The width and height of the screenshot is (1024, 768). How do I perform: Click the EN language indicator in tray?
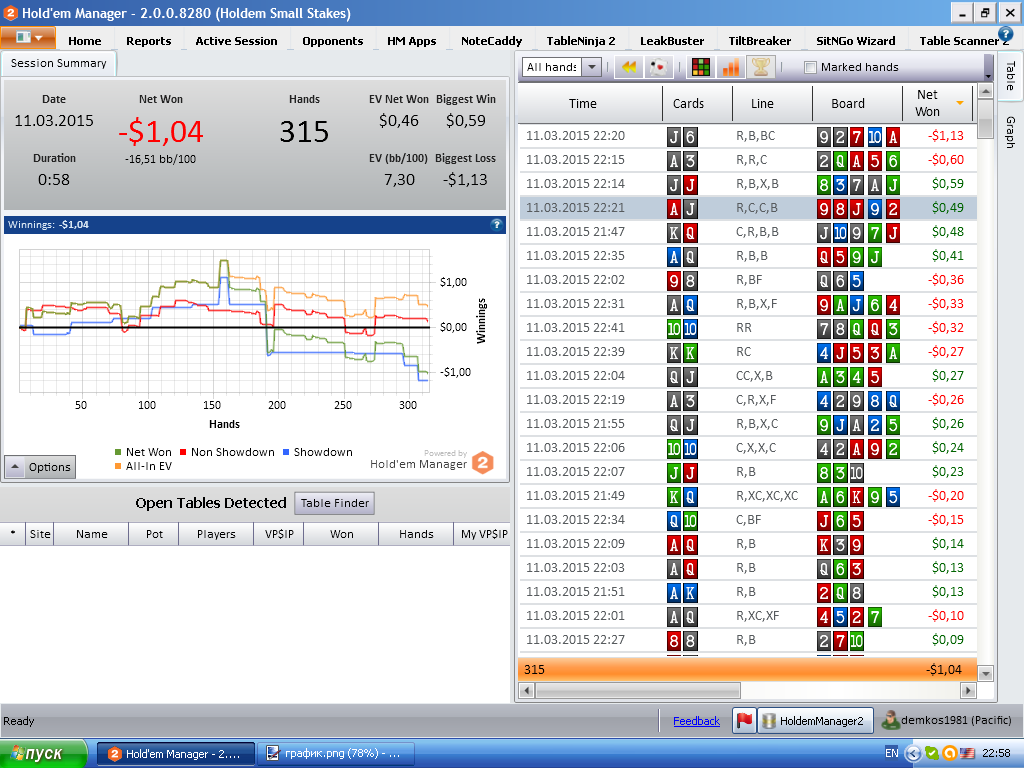pyautogui.click(x=891, y=753)
